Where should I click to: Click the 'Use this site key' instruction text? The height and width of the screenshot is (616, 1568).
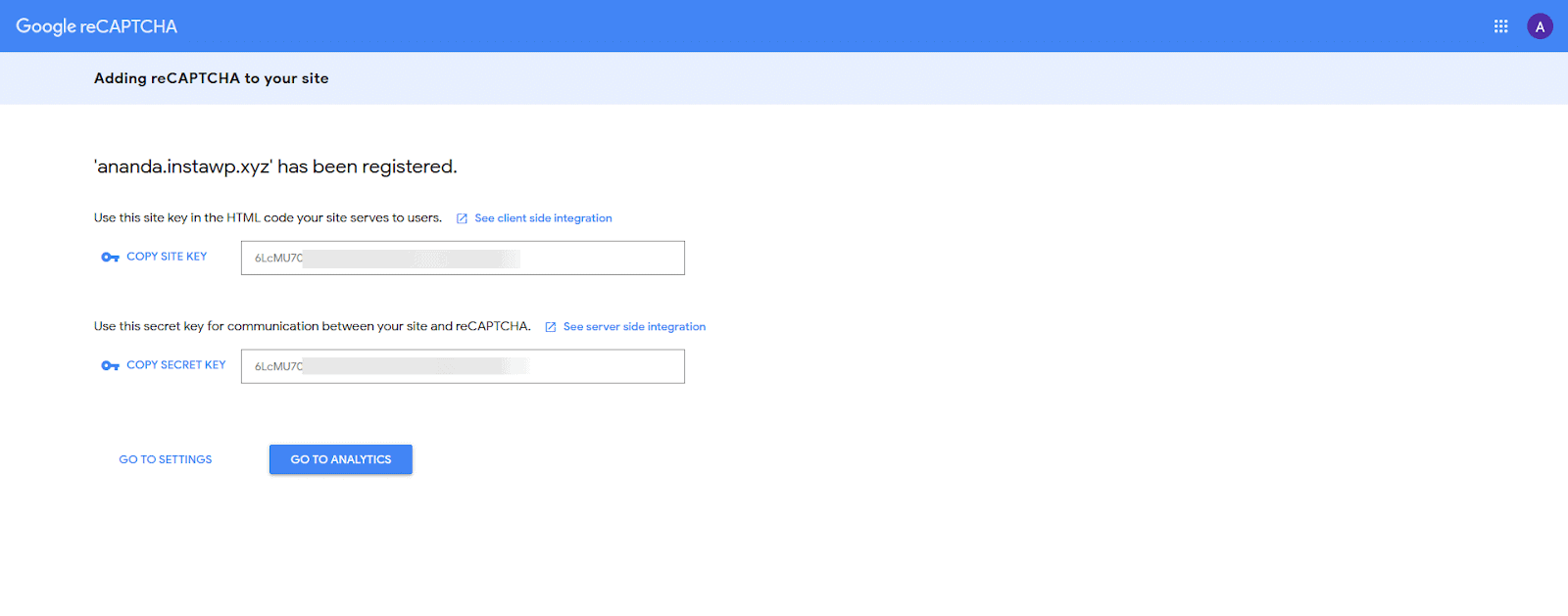(268, 218)
